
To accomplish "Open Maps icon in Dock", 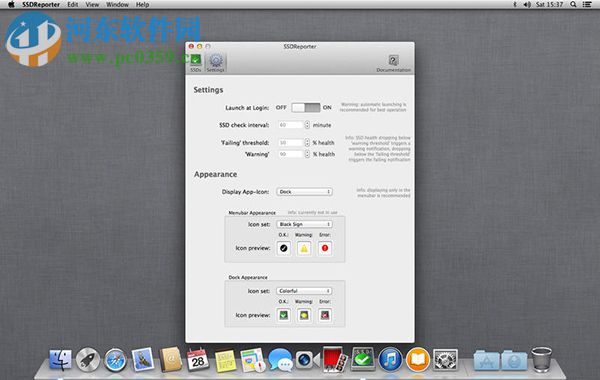I will tap(253, 360).
